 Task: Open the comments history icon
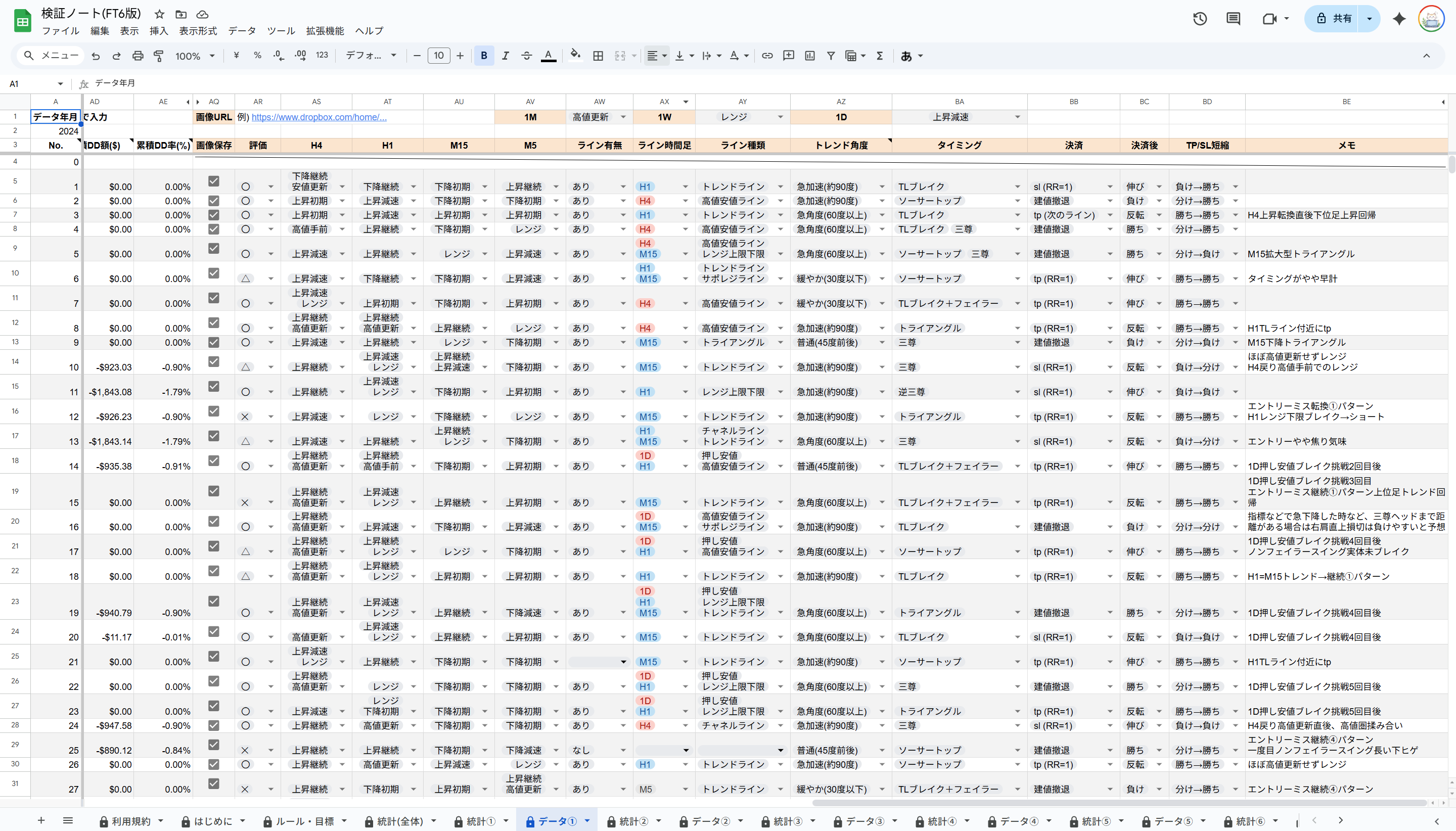[1233, 19]
